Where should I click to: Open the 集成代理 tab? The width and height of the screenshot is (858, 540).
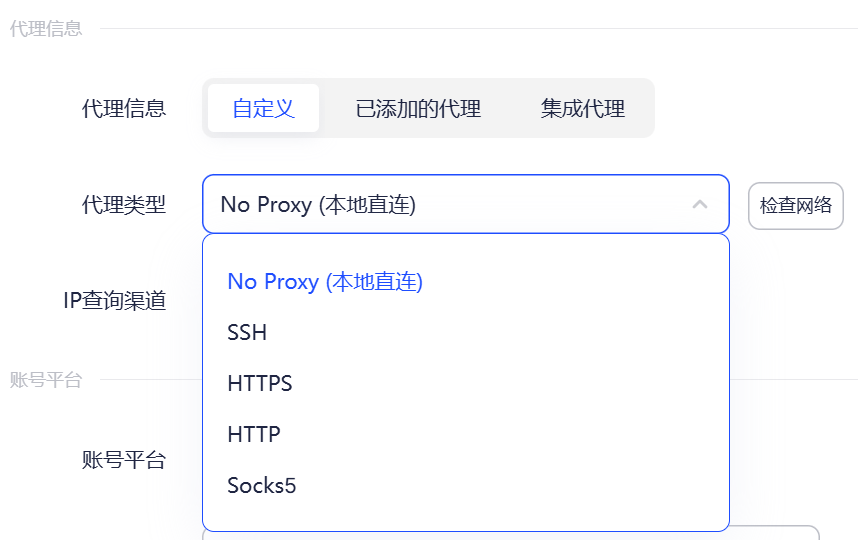(x=582, y=108)
